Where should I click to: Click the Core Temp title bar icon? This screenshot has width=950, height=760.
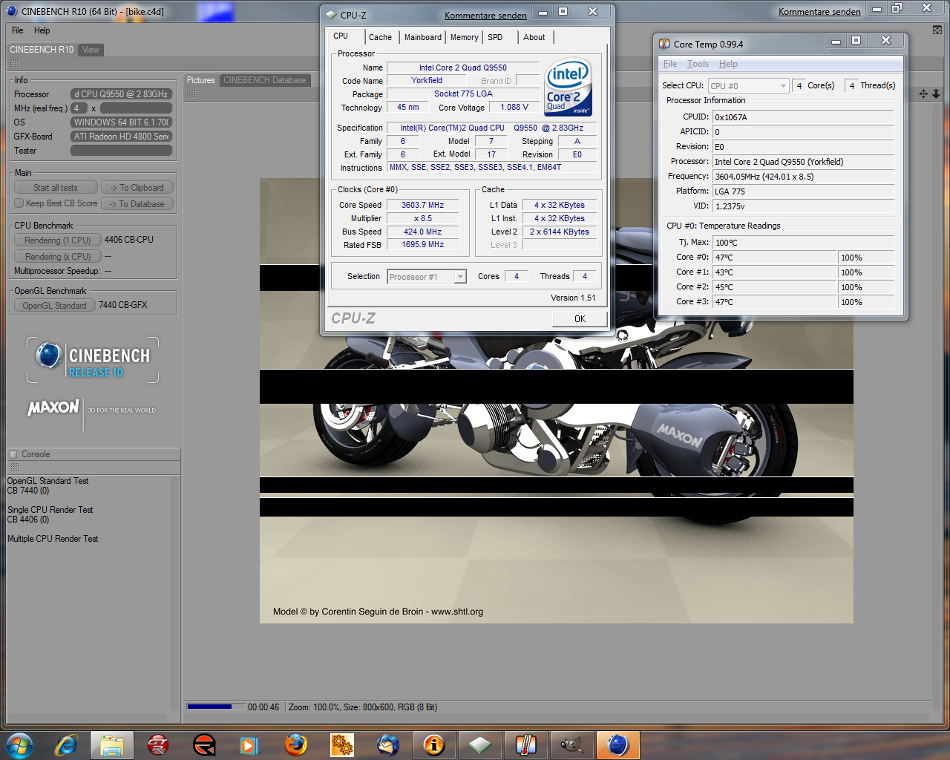click(x=665, y=44)
